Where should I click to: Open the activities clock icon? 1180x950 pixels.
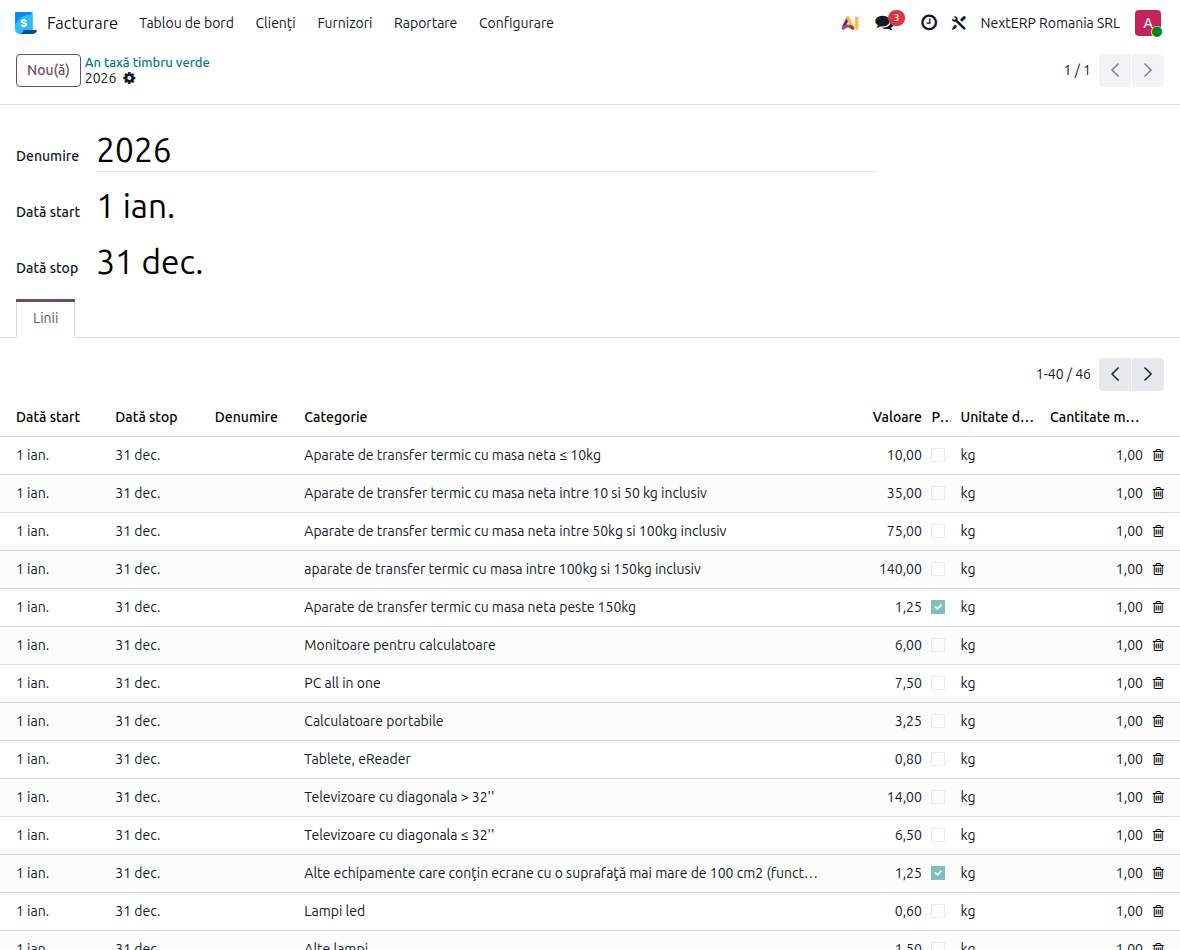tap(929, 23)
